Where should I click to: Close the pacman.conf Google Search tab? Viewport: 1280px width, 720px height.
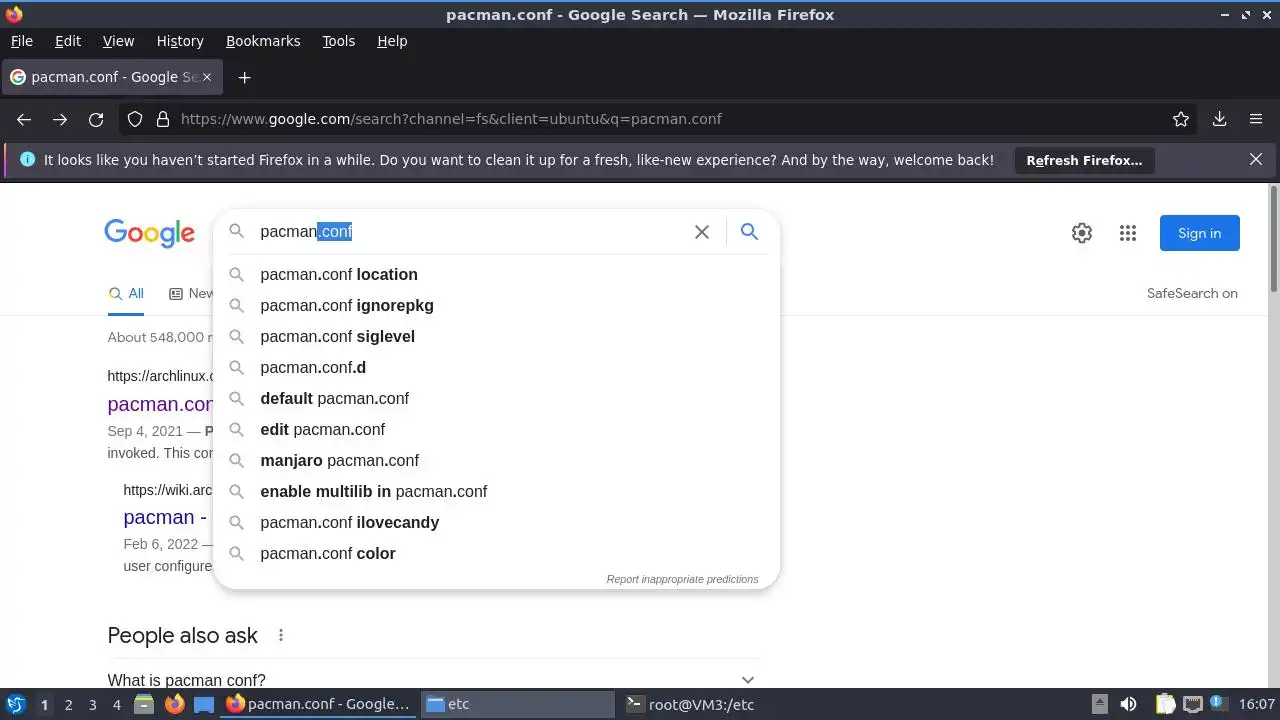tap(207, 77)
